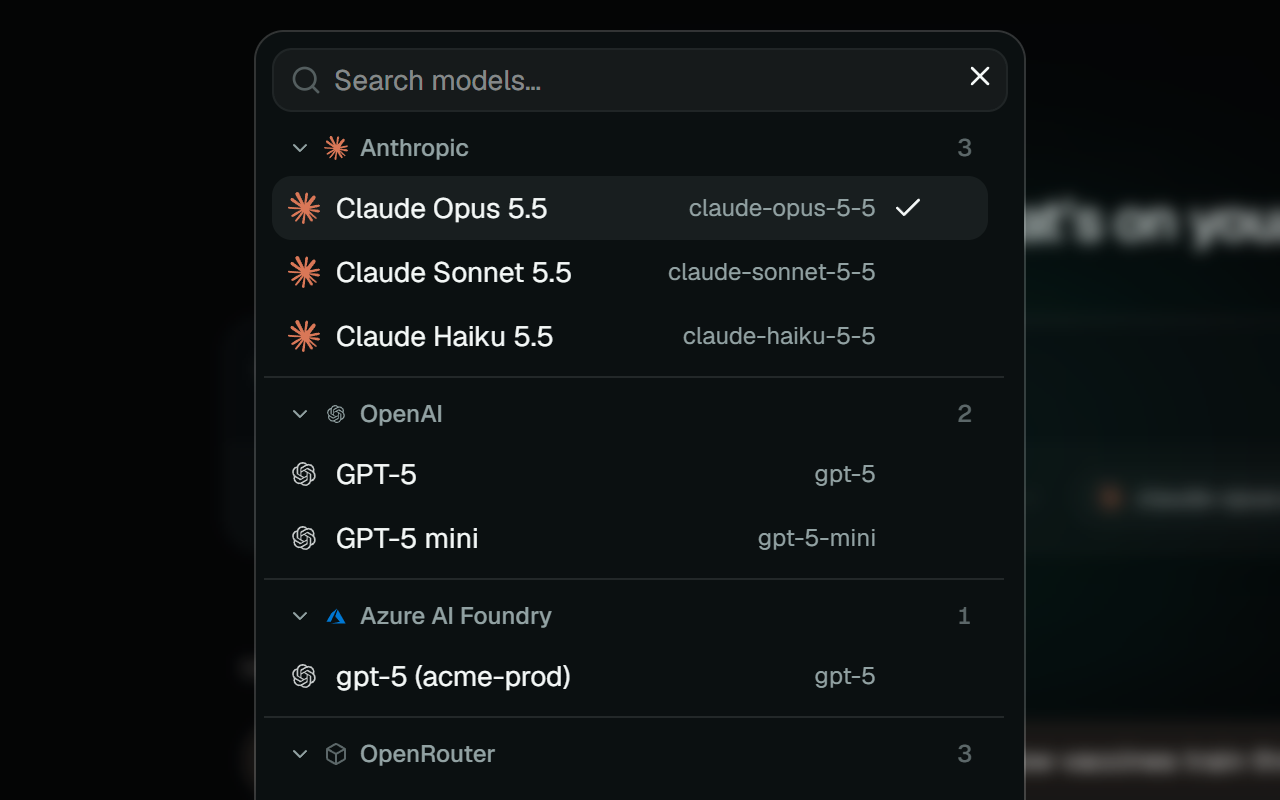Collapse the Anthropic group chevron
The image size is (1280, 800).
point(299,148)
